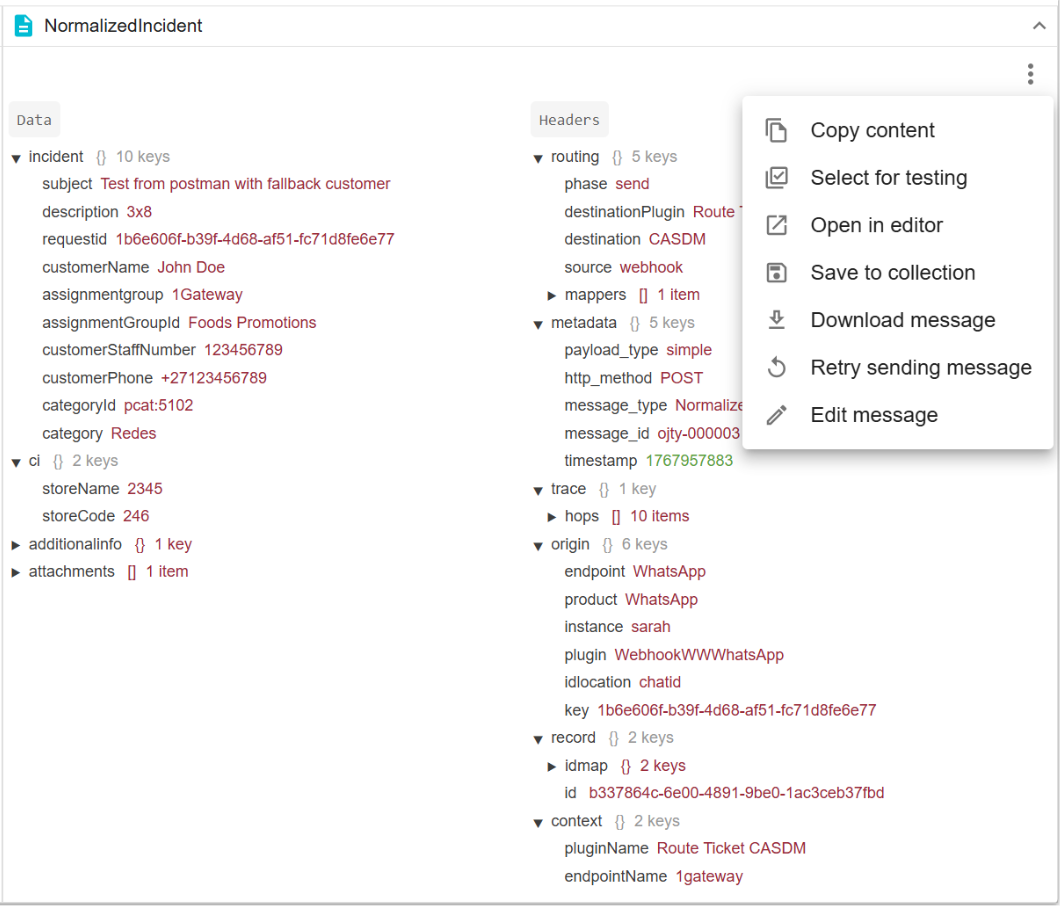1062x907 pixels.
Task: Click the Headers section label
Action: [x=569, y=120]
